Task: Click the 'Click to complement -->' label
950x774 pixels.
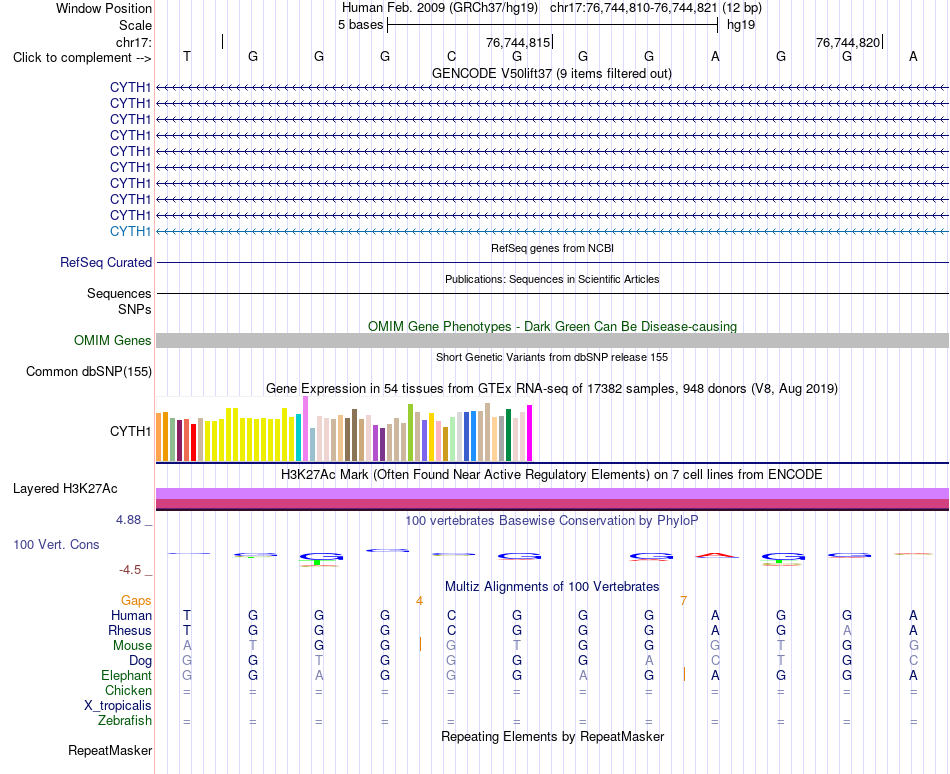Action: pos(82,58)
